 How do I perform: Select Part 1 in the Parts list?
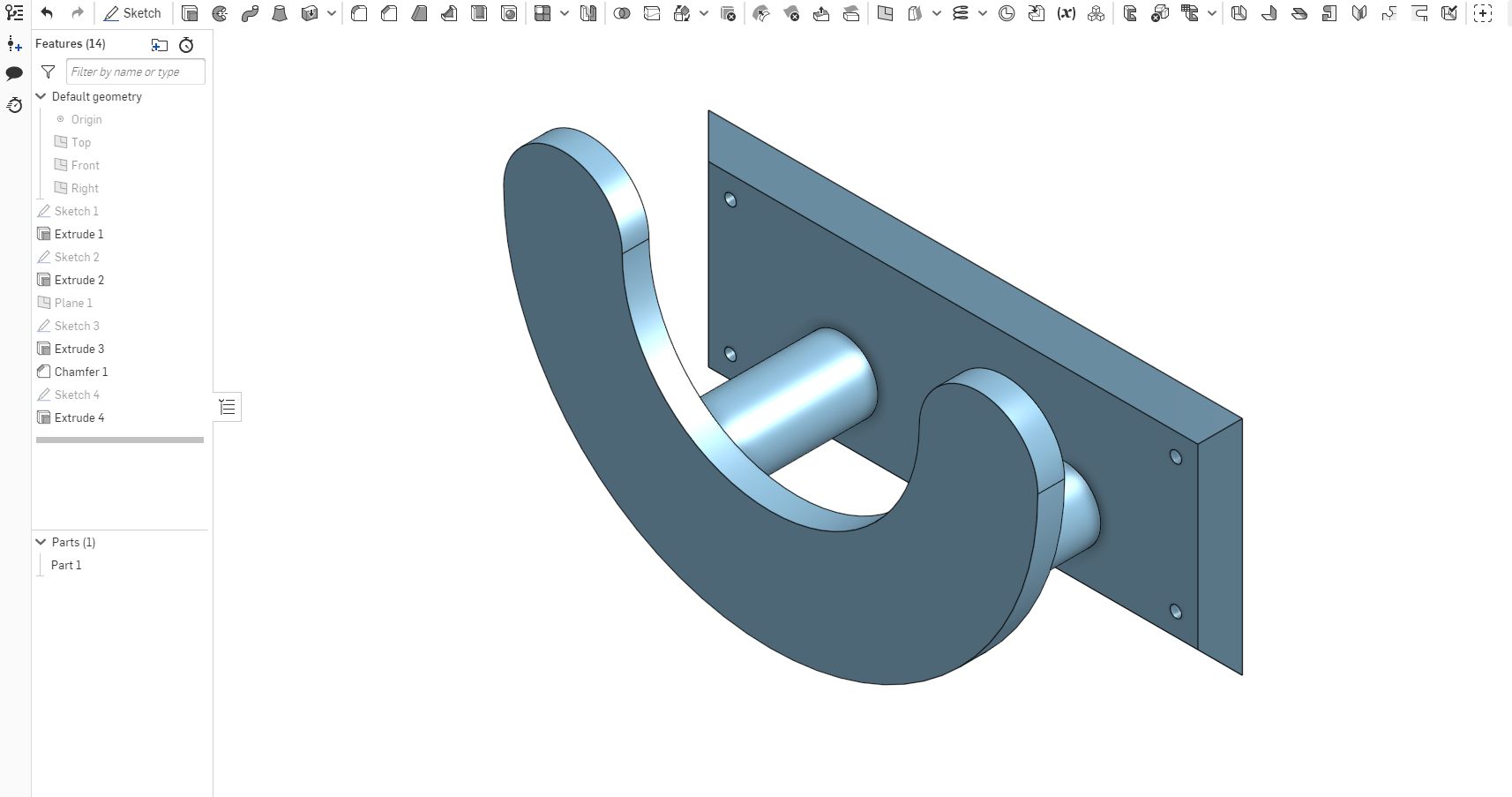click(66, 565)
